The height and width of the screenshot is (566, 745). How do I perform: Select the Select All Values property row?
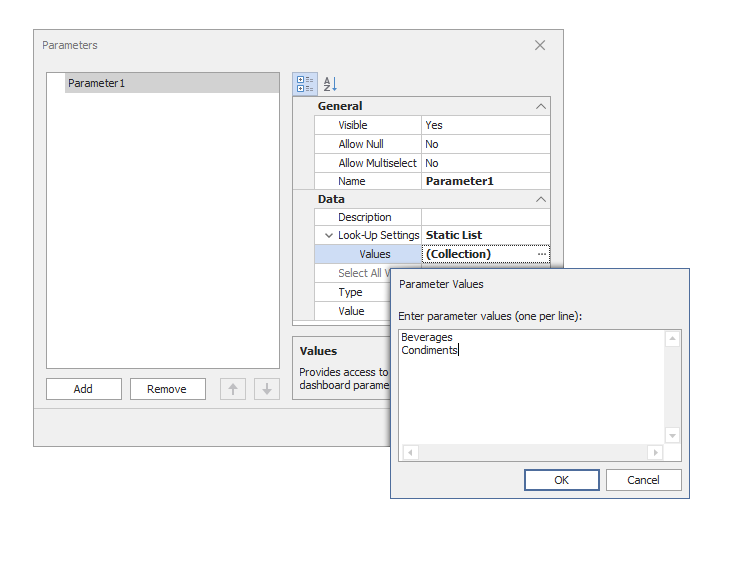[x=353, y=273]
